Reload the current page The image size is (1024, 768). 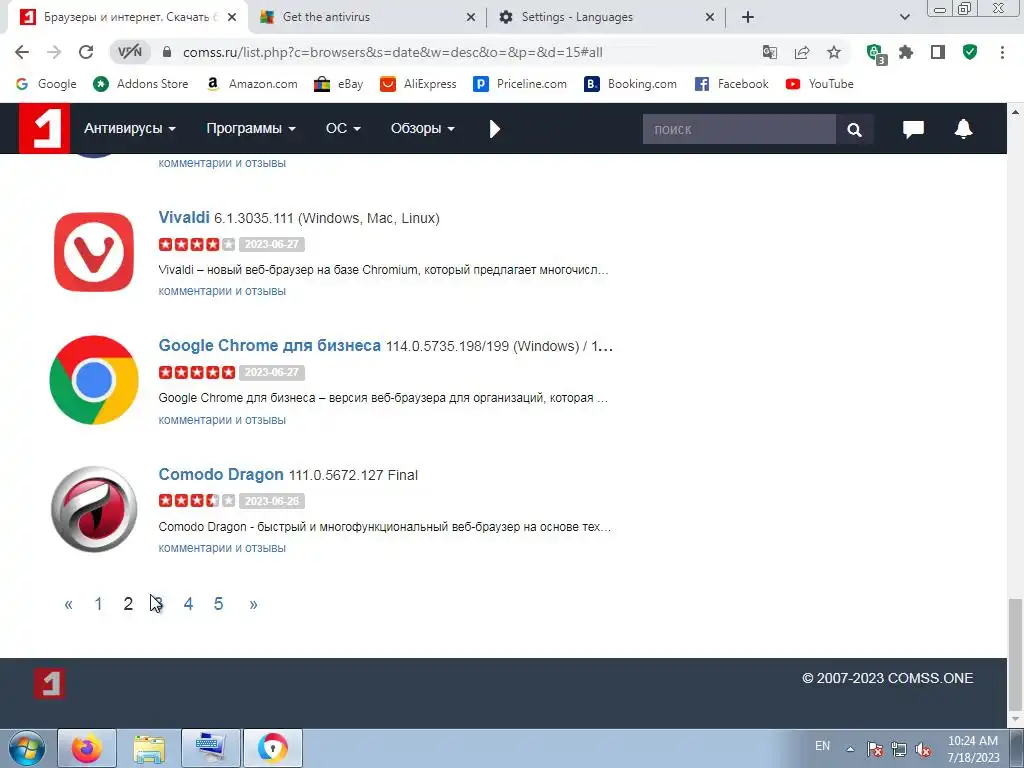[86, 52]
